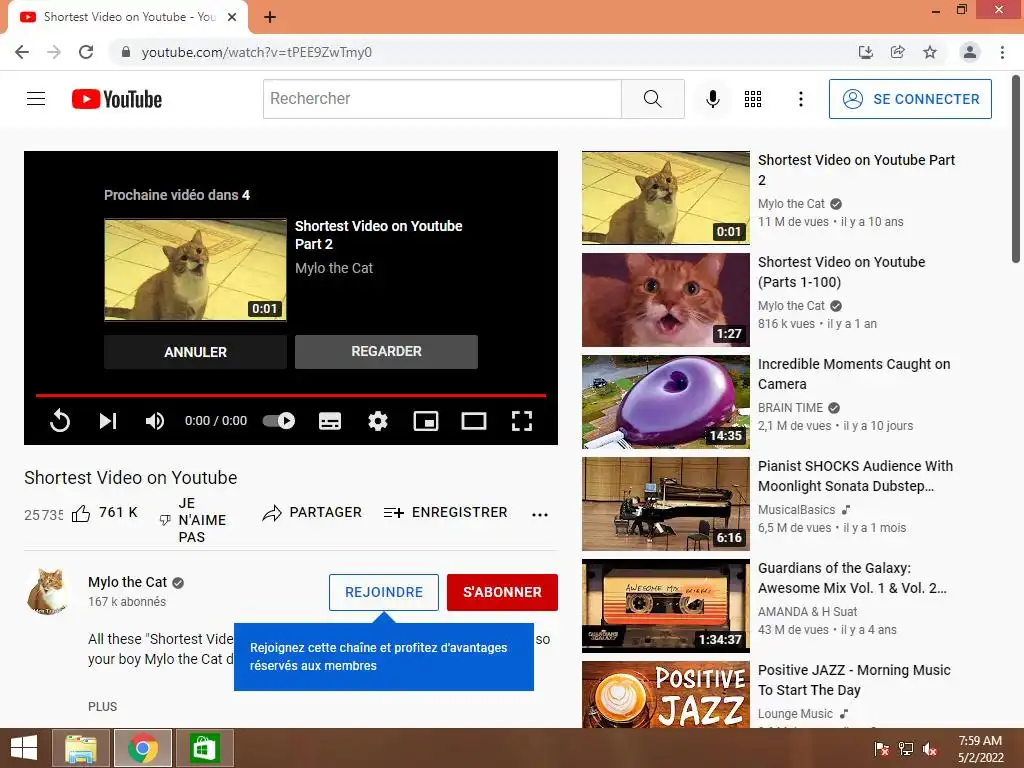Toggle subtitles in the player
Screen dimensions: 1024x768
[x=330, y=421]
